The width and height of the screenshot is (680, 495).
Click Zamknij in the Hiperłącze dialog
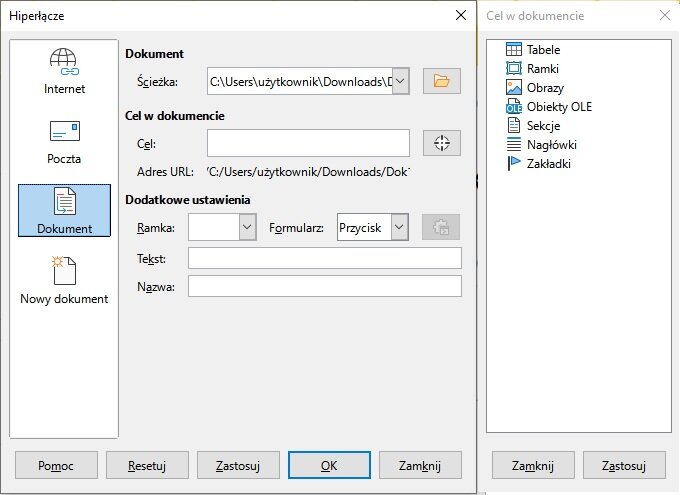[x=420, y=465]
